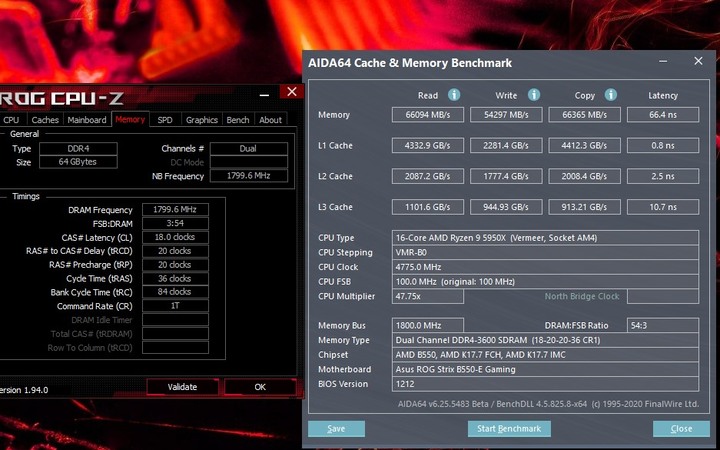Switch to the CPU tab in CPU-Z
The width and height of the screenshot is (720, 450).
click(11, 120)
